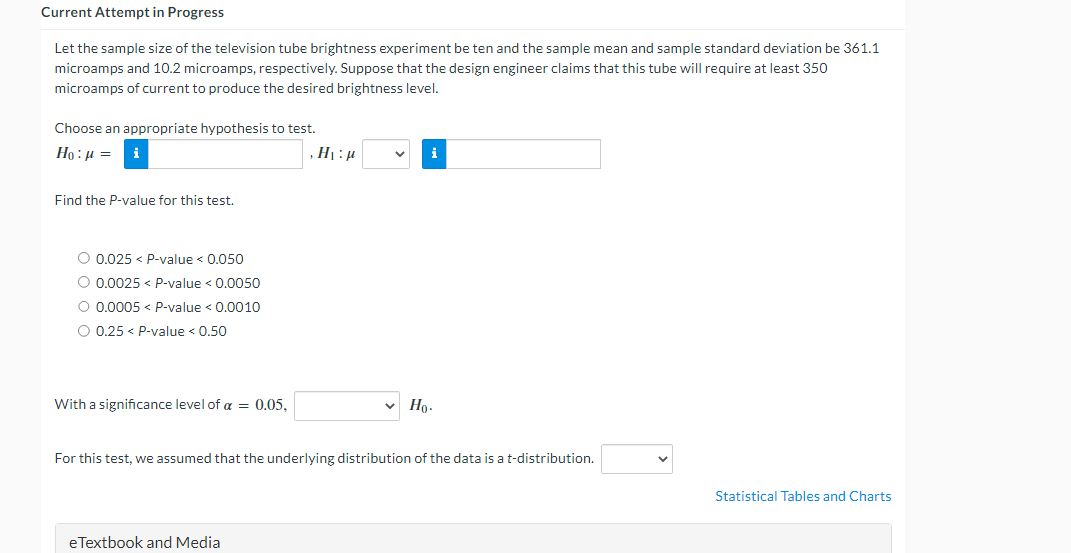The image size is (1071, 553).
Task: Open the reject H0 decision dropdown
Action: tap(347, 406)
